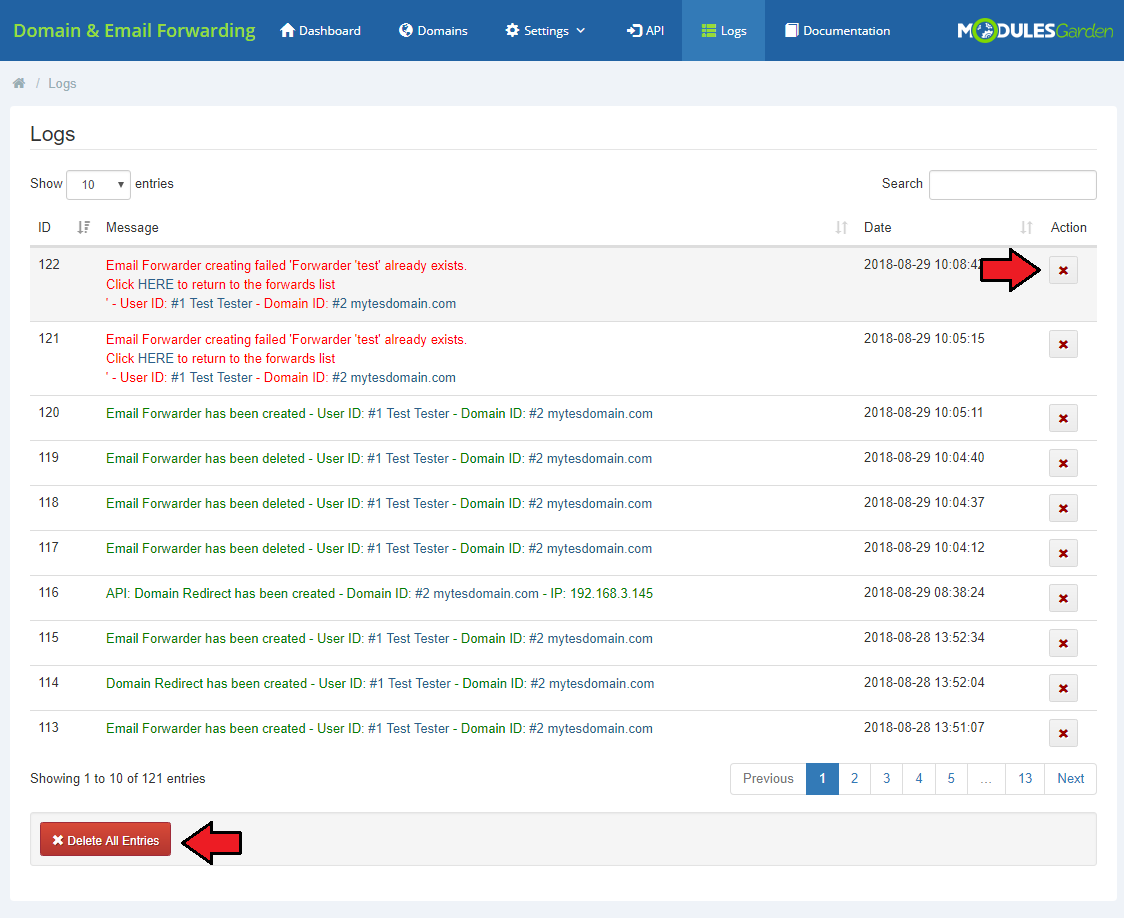Image resolution: width=1124 pixels, height=918 pixels.
Task: Click ID column header
Action: click(44, 227)
